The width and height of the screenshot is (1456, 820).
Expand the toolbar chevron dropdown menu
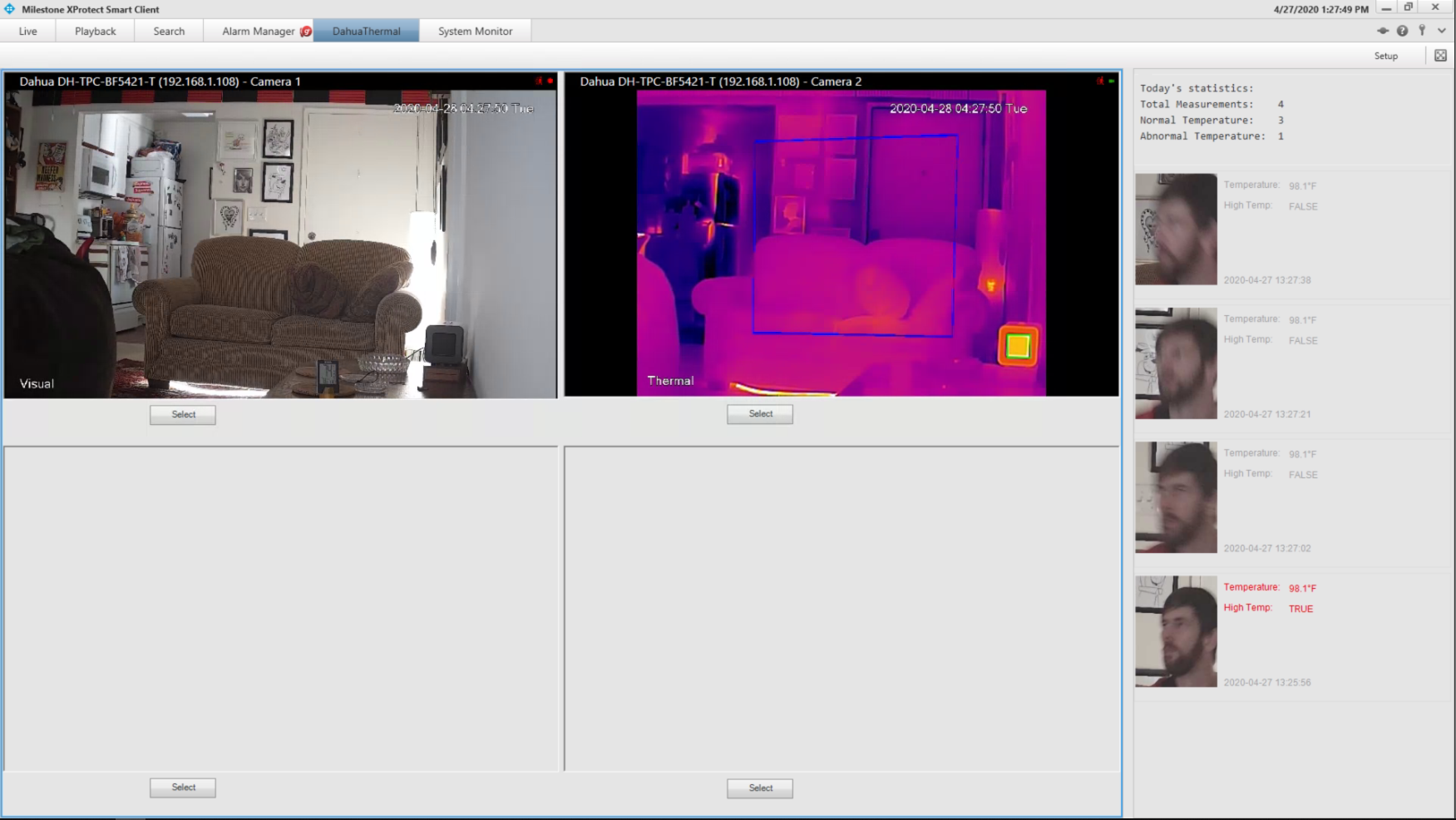pyautogui.click(x=1442, y=31)
